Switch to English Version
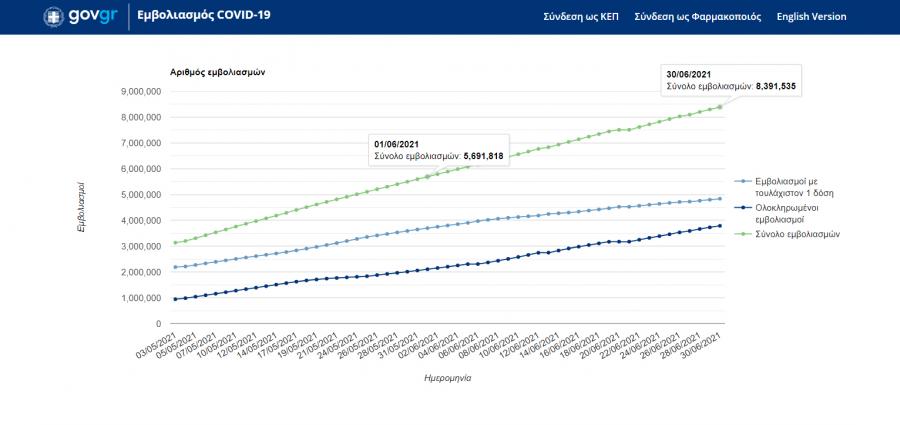Screen dimensions: 900x425 [x=811, y=17]
